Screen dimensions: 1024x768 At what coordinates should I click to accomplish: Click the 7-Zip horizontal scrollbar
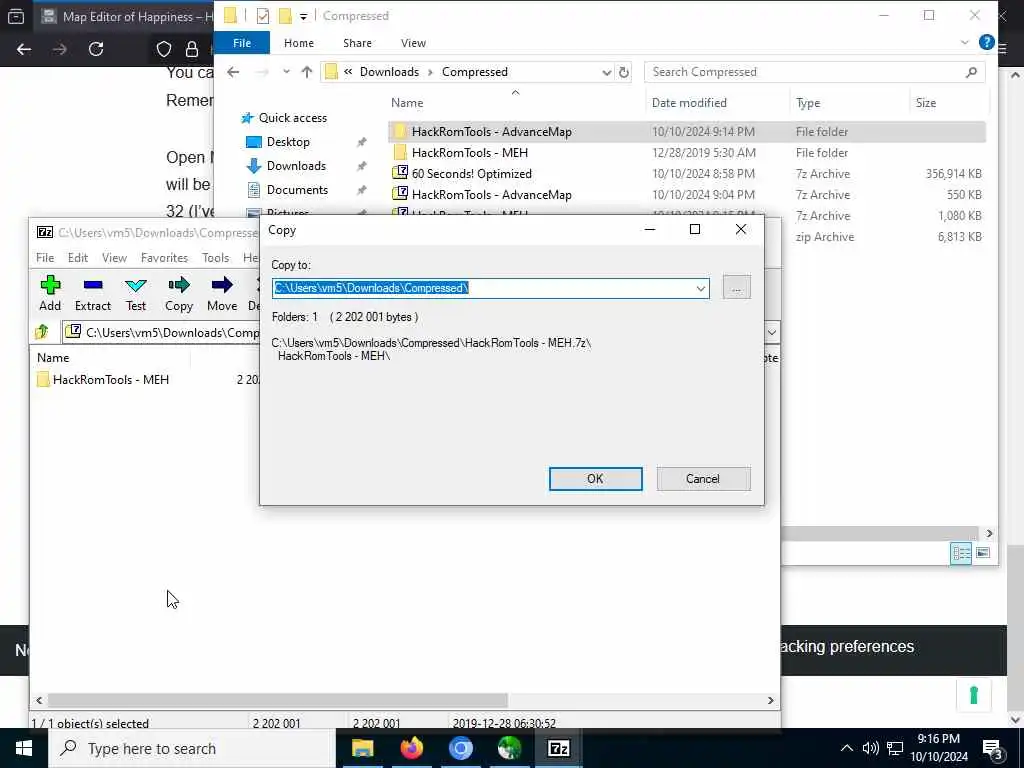[278, 700]
